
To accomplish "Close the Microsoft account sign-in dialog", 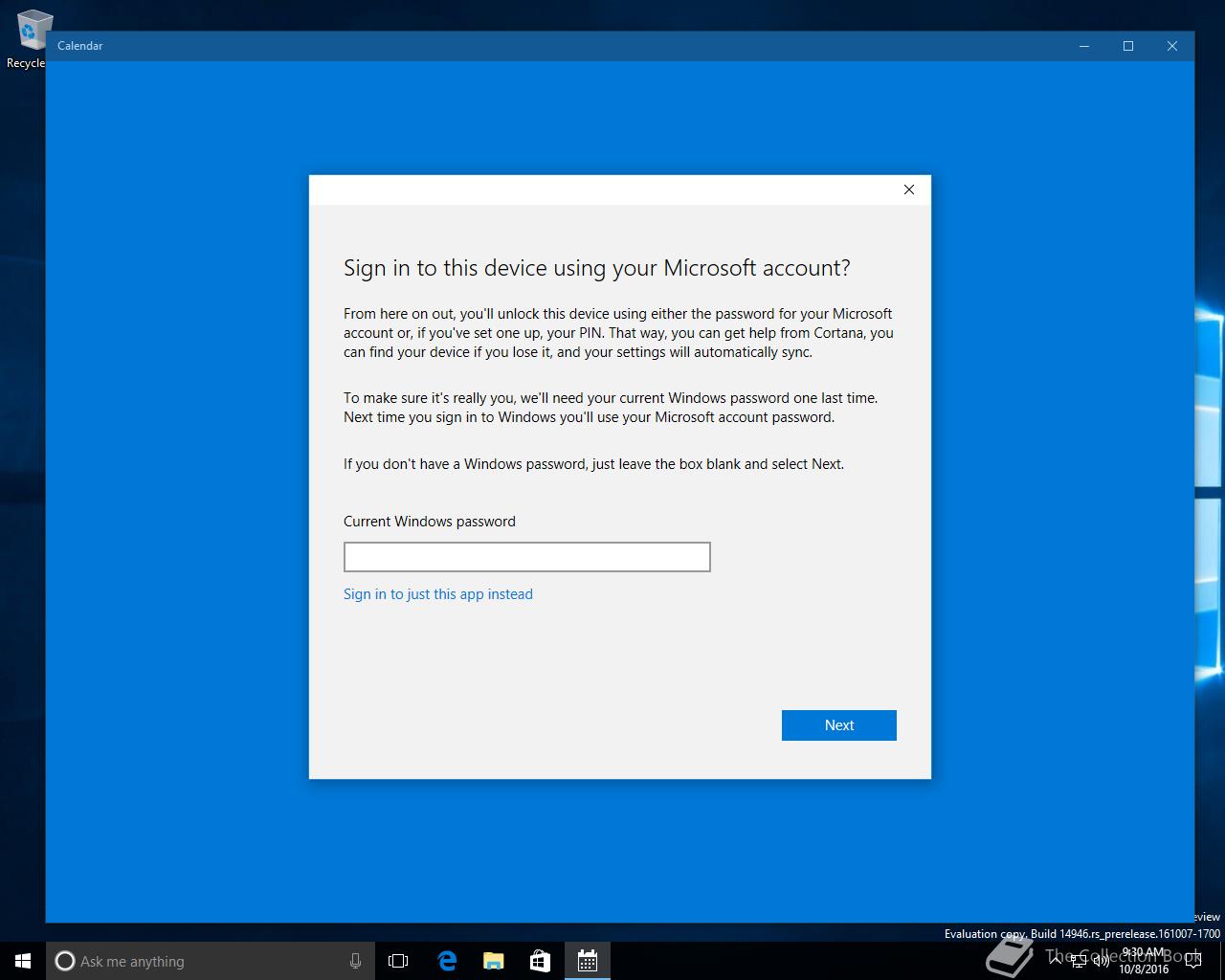I will 909,189.
